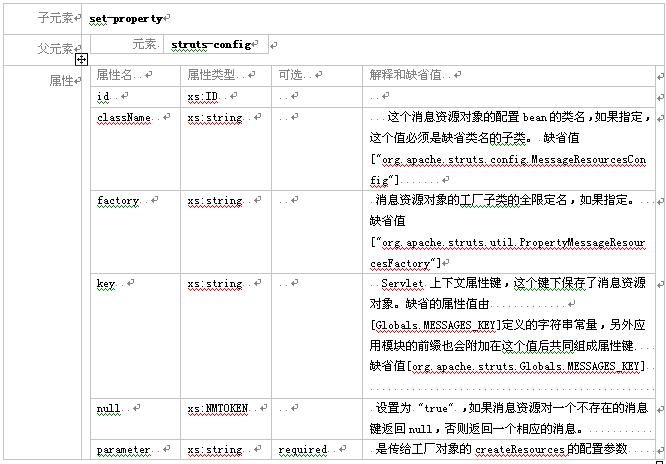Click the 'true' text in null description
This screenshot has height=464, width=666.
click(436, 409)
